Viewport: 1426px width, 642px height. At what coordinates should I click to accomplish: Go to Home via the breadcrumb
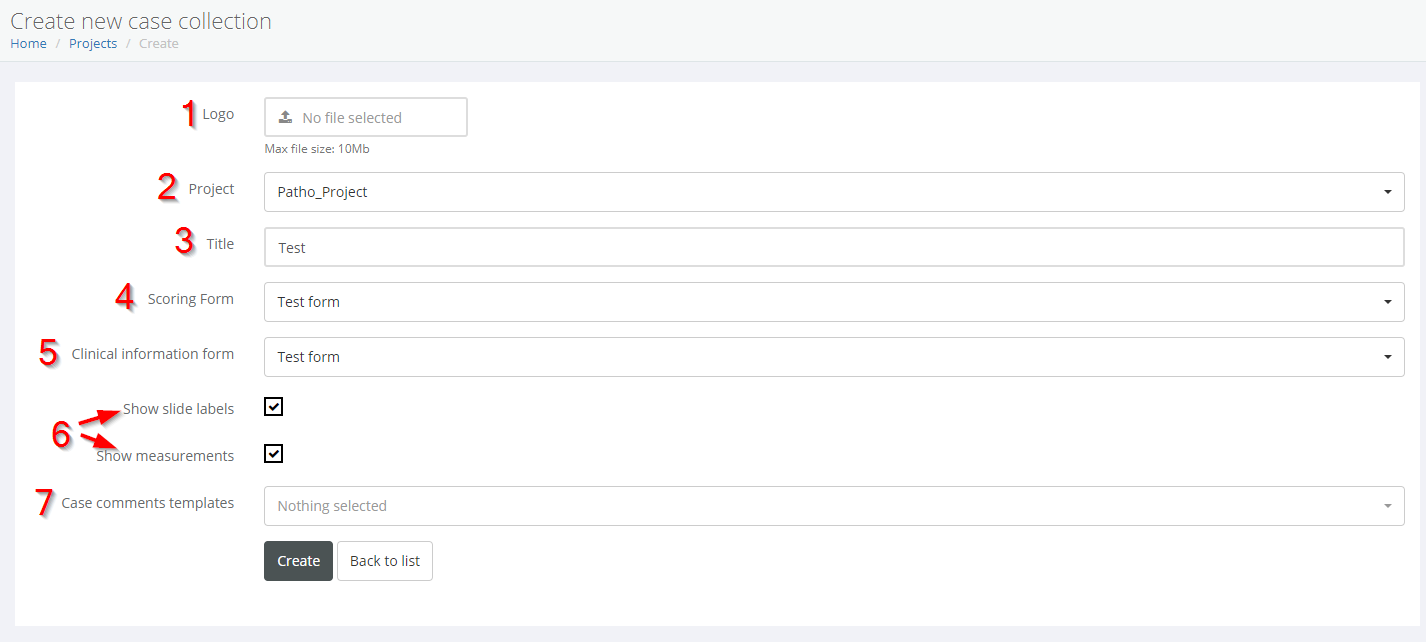click(28, 44)
